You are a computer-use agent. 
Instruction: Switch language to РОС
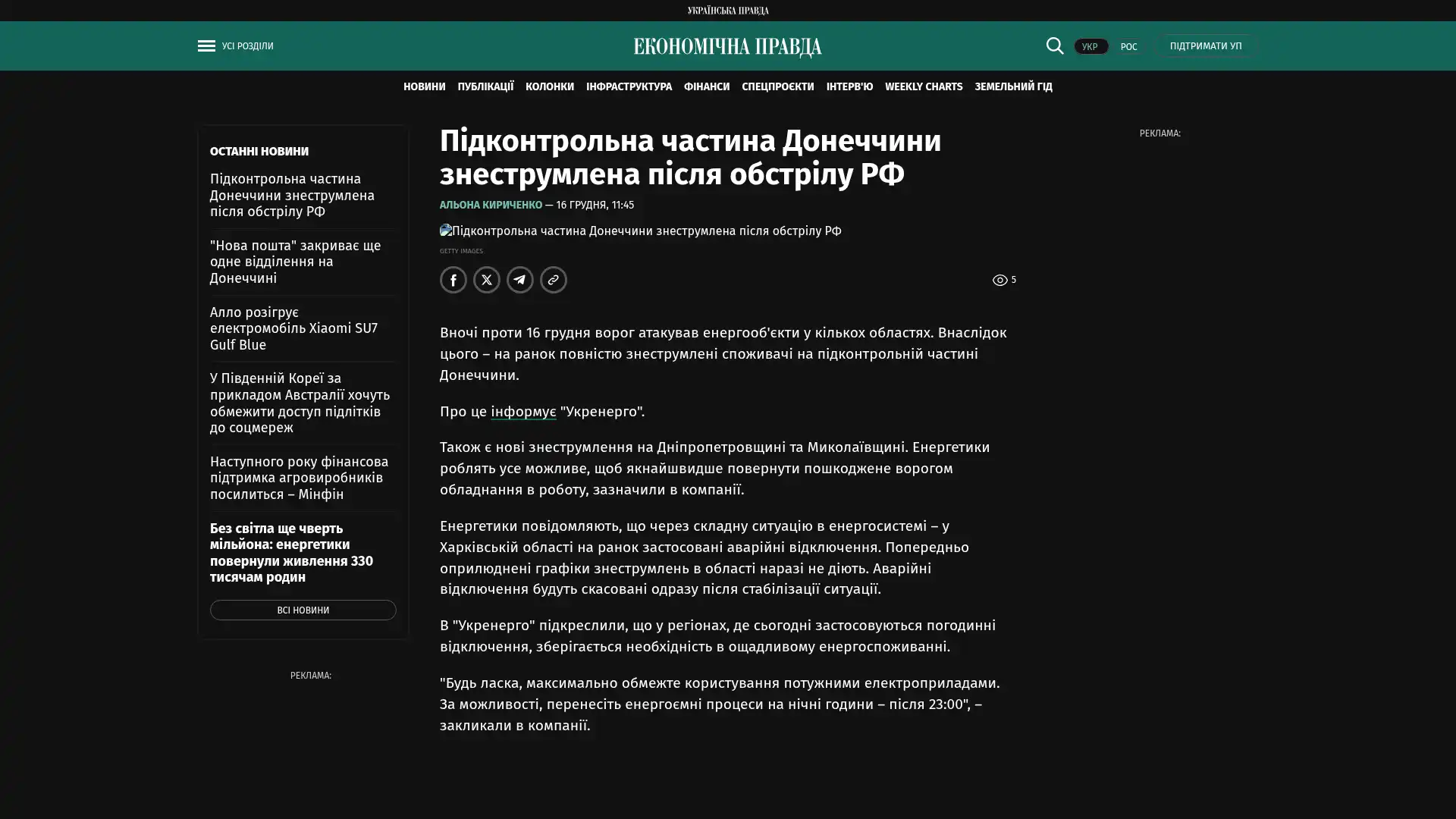[x=1128, y=46]
